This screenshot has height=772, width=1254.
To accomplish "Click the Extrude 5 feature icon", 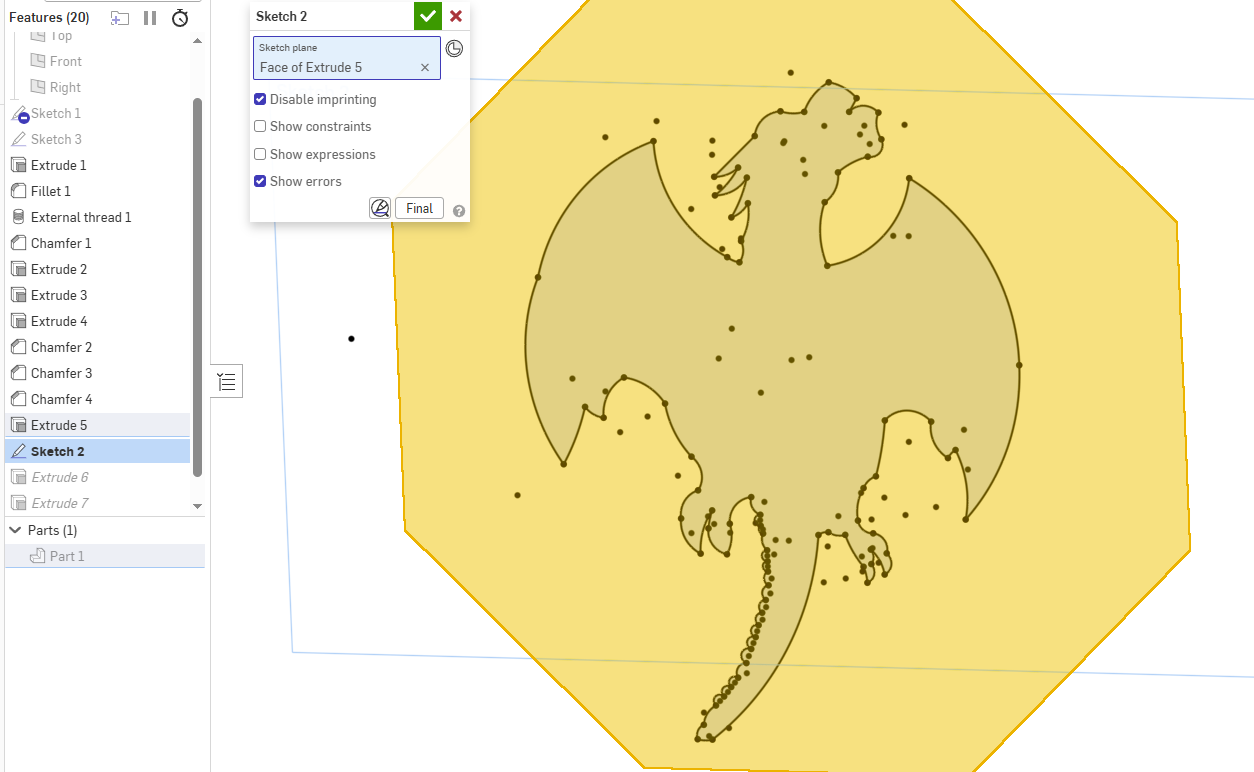I will [x=18, y=425].
